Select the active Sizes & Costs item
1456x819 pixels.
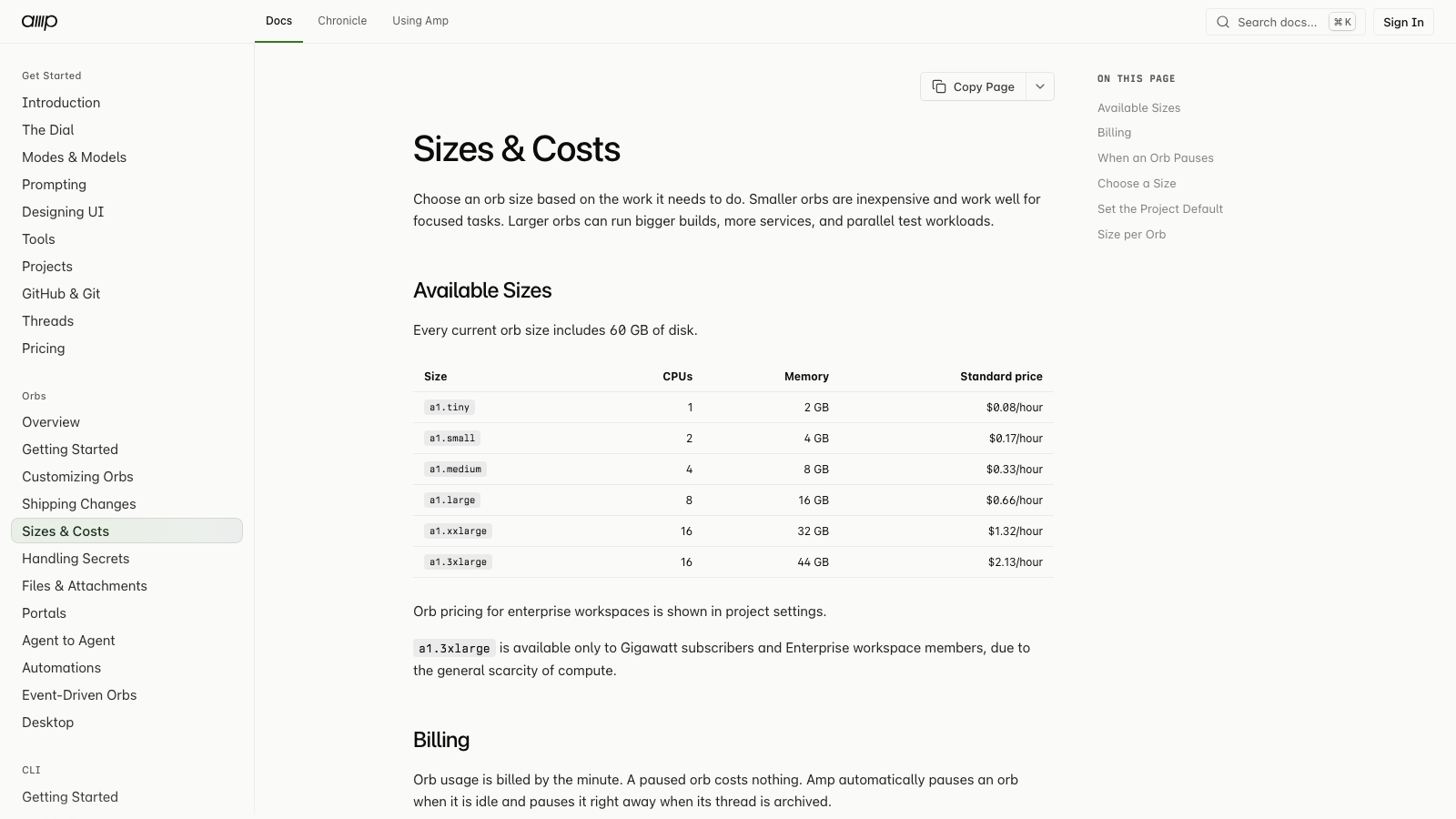click(x=126, y=531)
